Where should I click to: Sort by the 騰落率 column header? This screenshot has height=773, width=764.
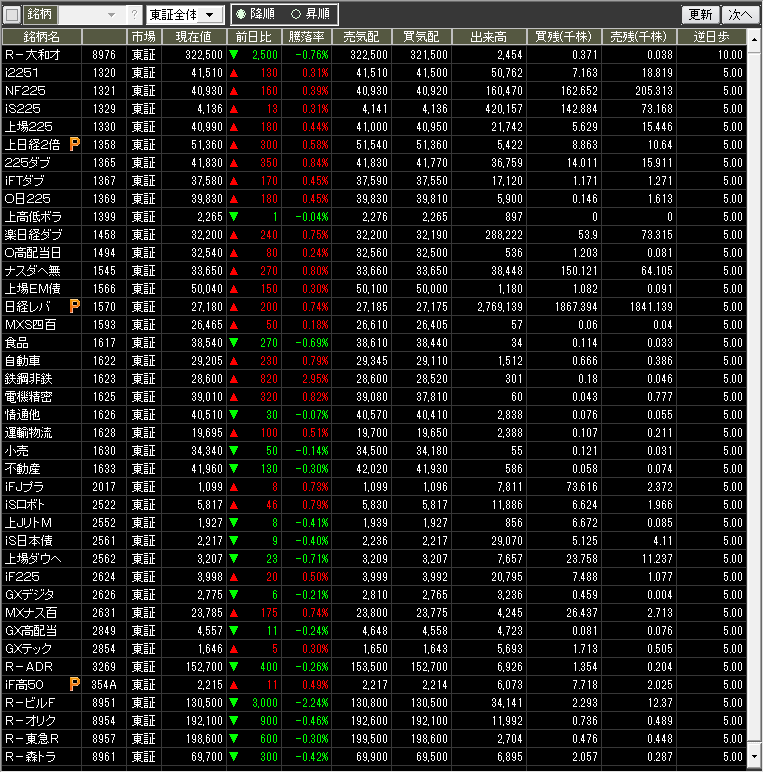click(x=307, y=37)
